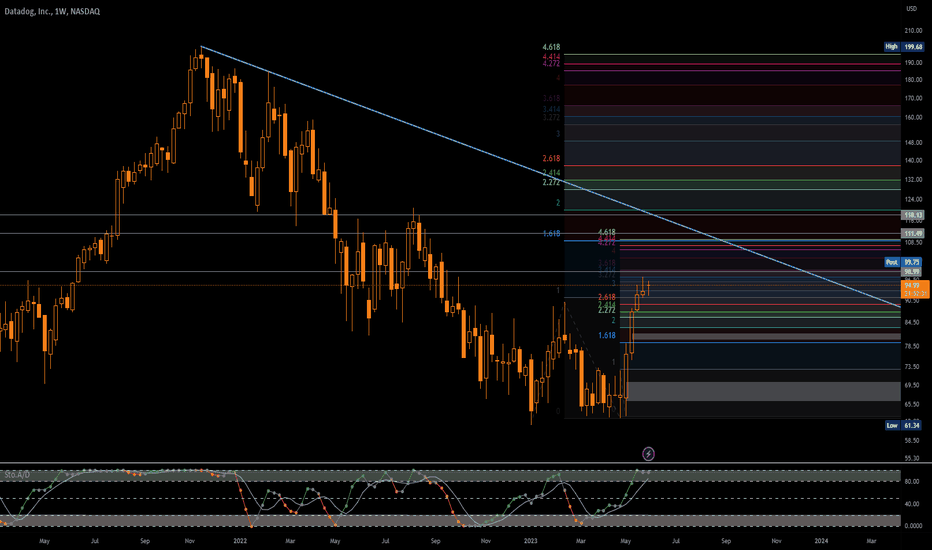
Task: Click the 2024 label on the time axis
Action: 821,541
